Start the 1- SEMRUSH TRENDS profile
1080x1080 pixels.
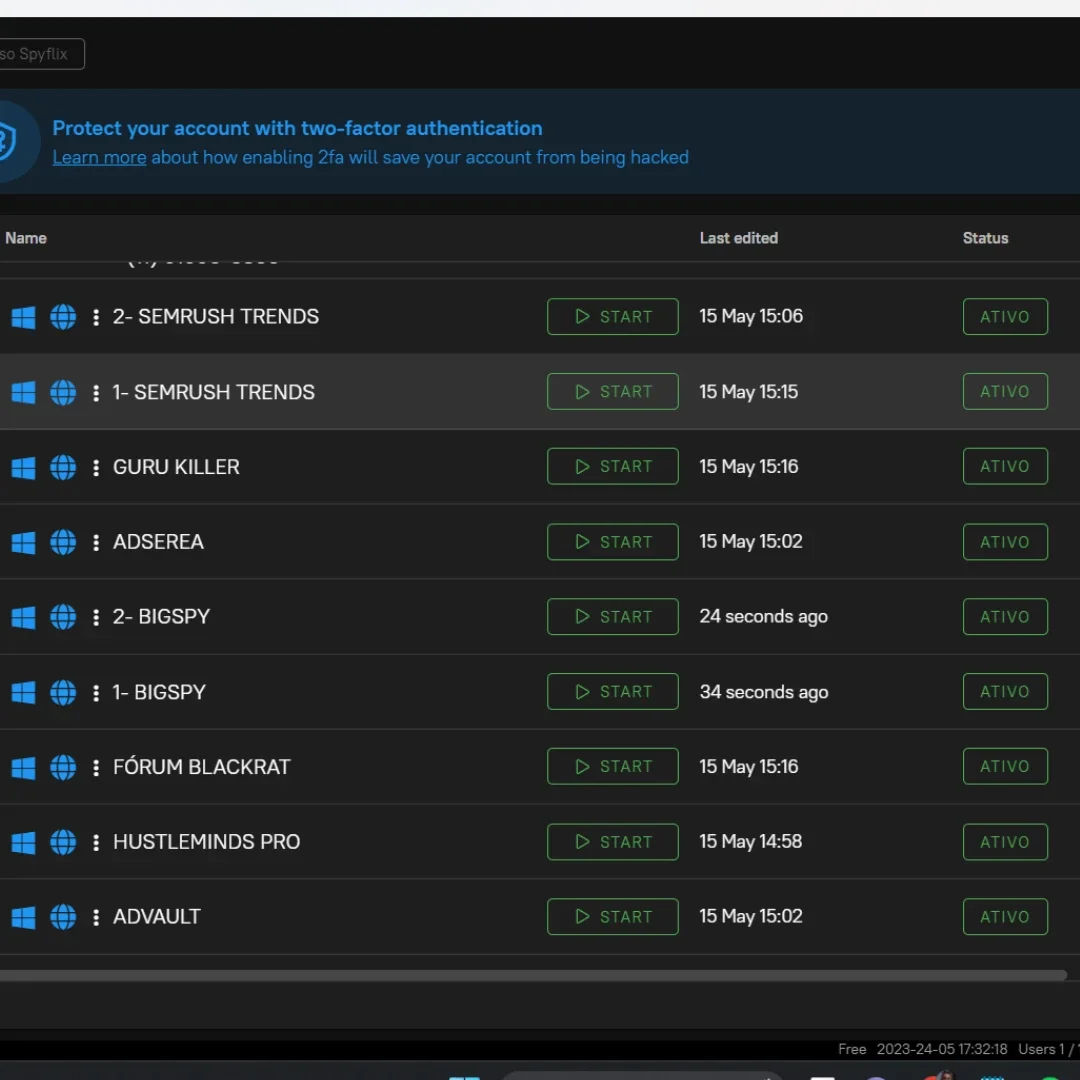point(612,392)
